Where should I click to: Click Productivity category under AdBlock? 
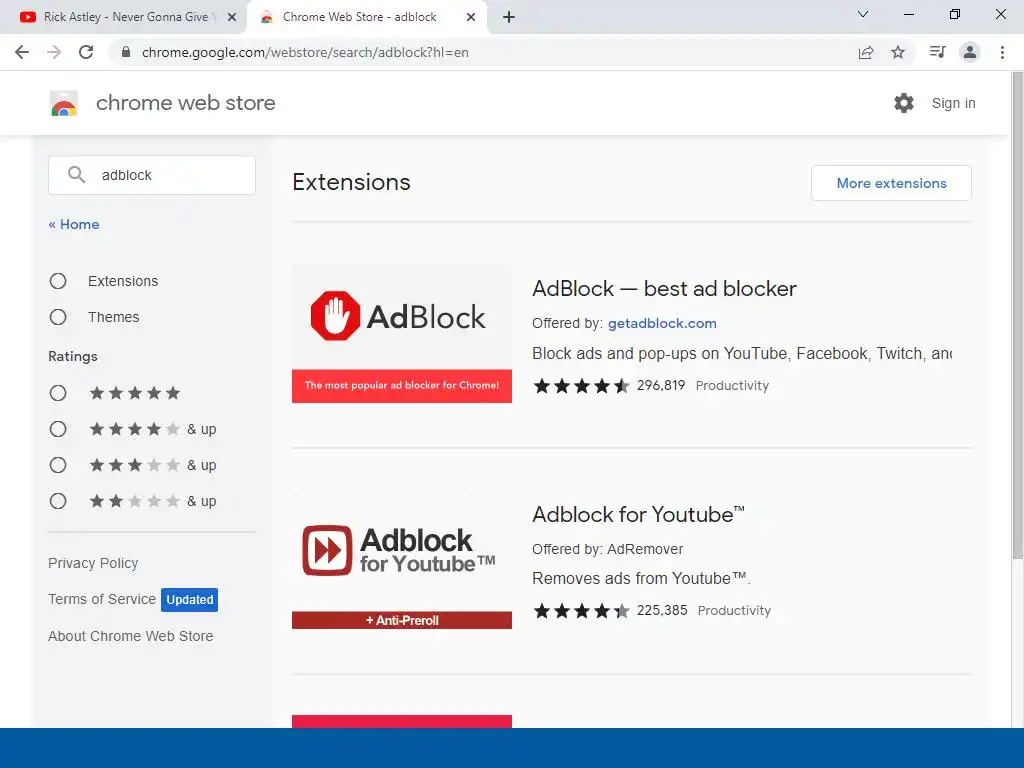pos(732,386)
